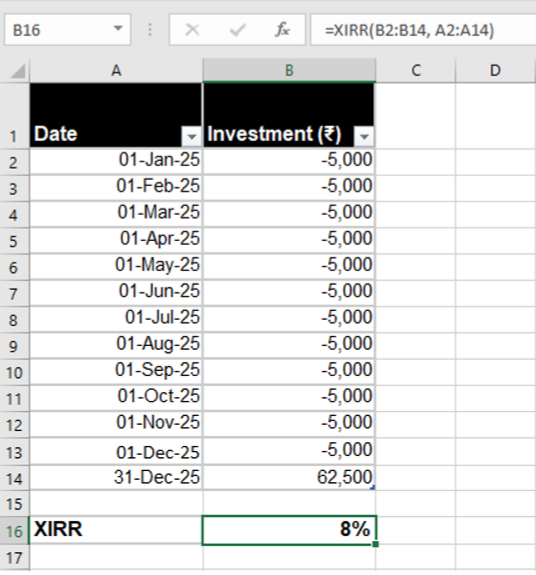536x575 pixels.
Task: Select row 14 header
Action: click(14, 478)
